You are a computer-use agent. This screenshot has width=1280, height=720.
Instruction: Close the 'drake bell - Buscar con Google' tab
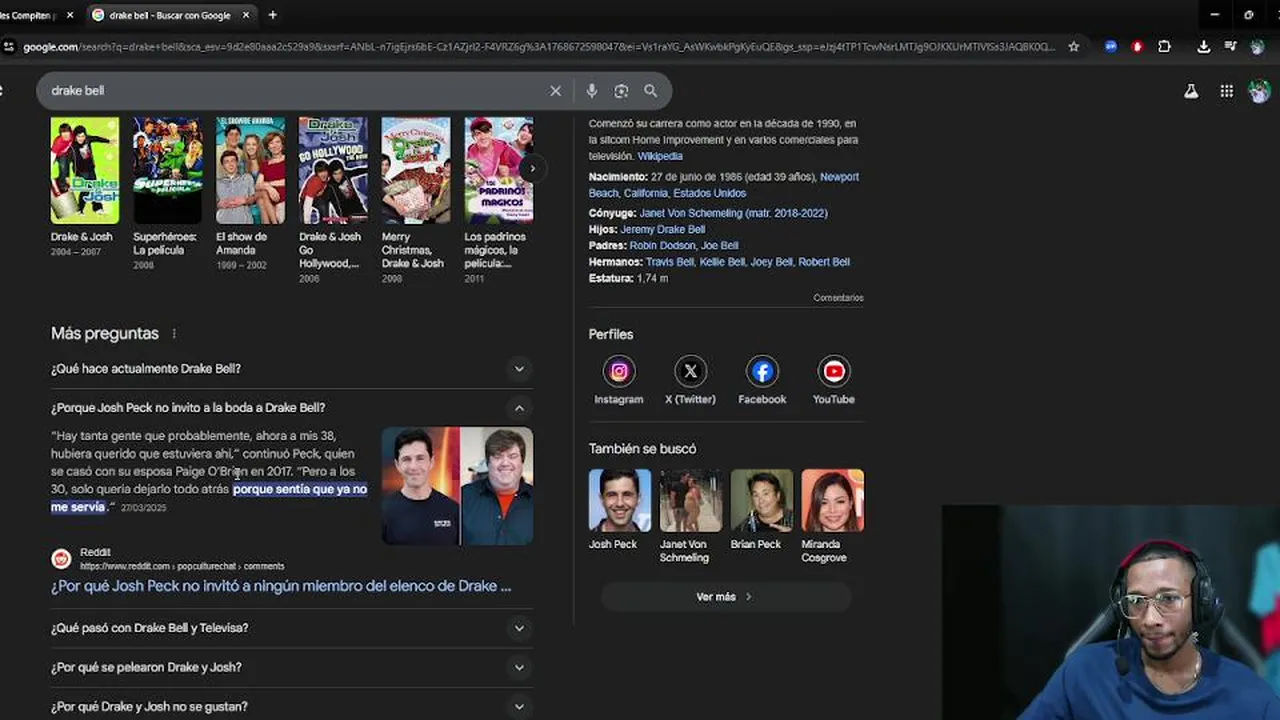coord(246,15)
